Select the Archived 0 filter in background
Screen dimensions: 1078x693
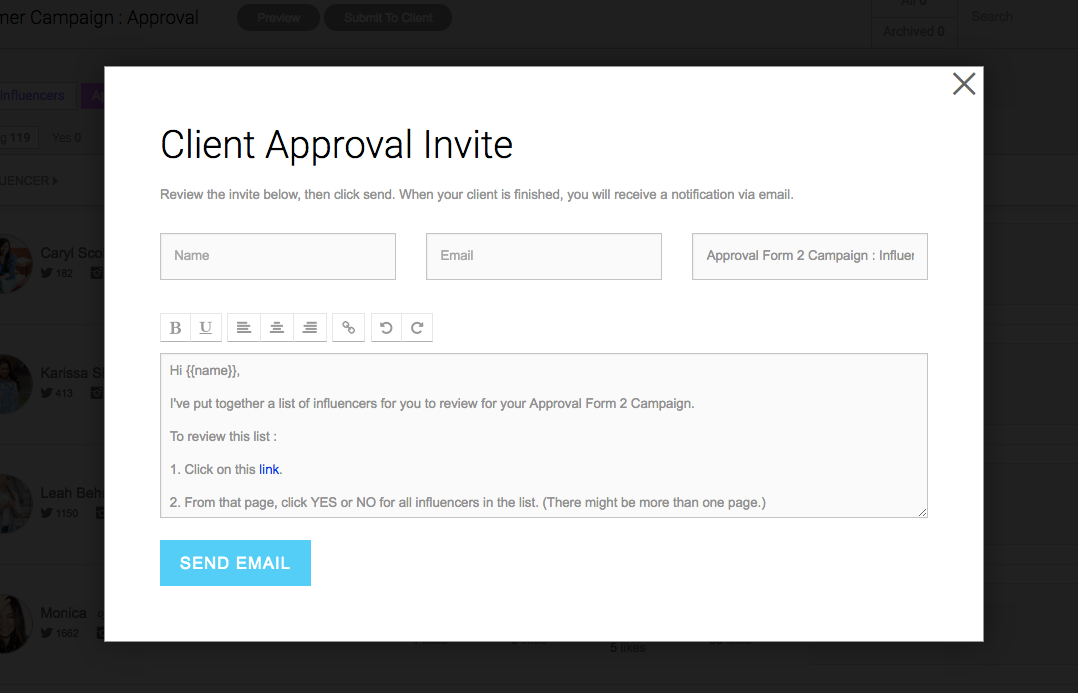pyautogui.click(x=914, y=32)
